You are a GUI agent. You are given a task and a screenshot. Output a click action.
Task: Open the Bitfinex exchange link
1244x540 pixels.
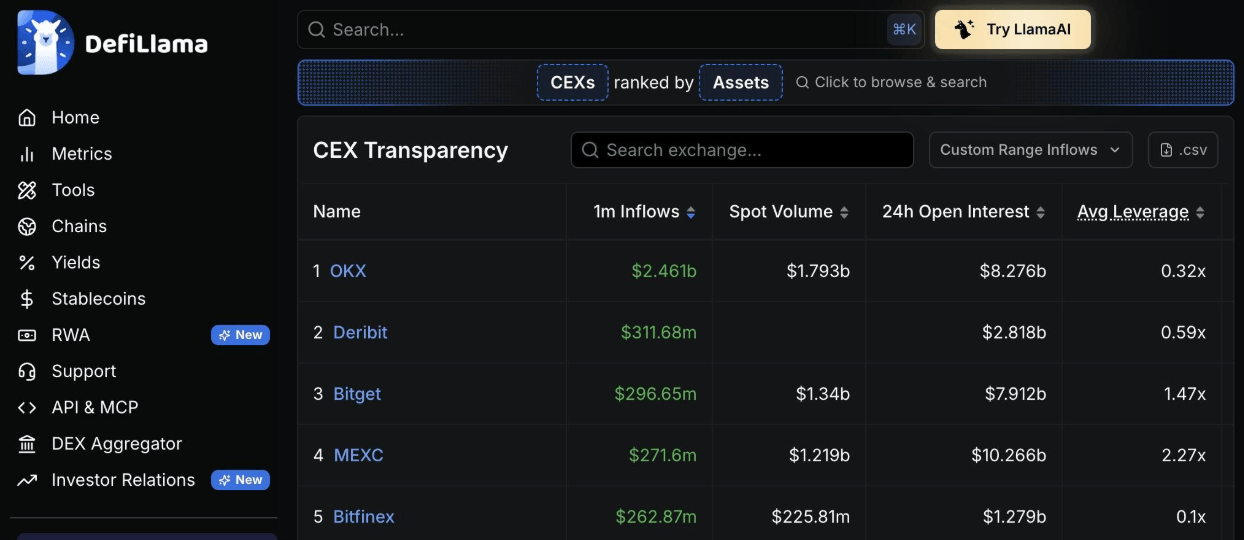click(364, 517)
